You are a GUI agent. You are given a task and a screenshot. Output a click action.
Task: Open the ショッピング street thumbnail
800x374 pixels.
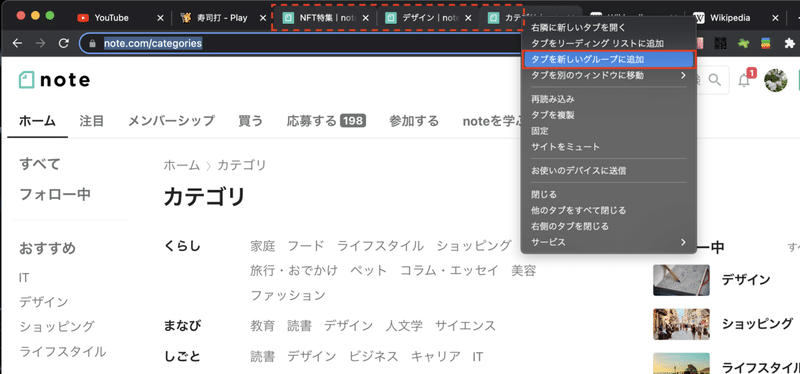681,324
